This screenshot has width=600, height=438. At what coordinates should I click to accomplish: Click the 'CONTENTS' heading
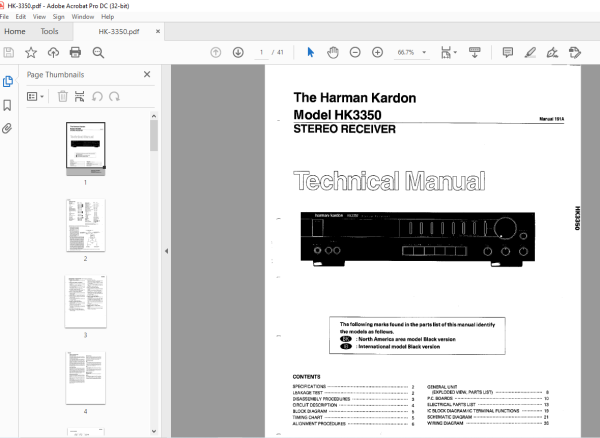coord(306,377)
